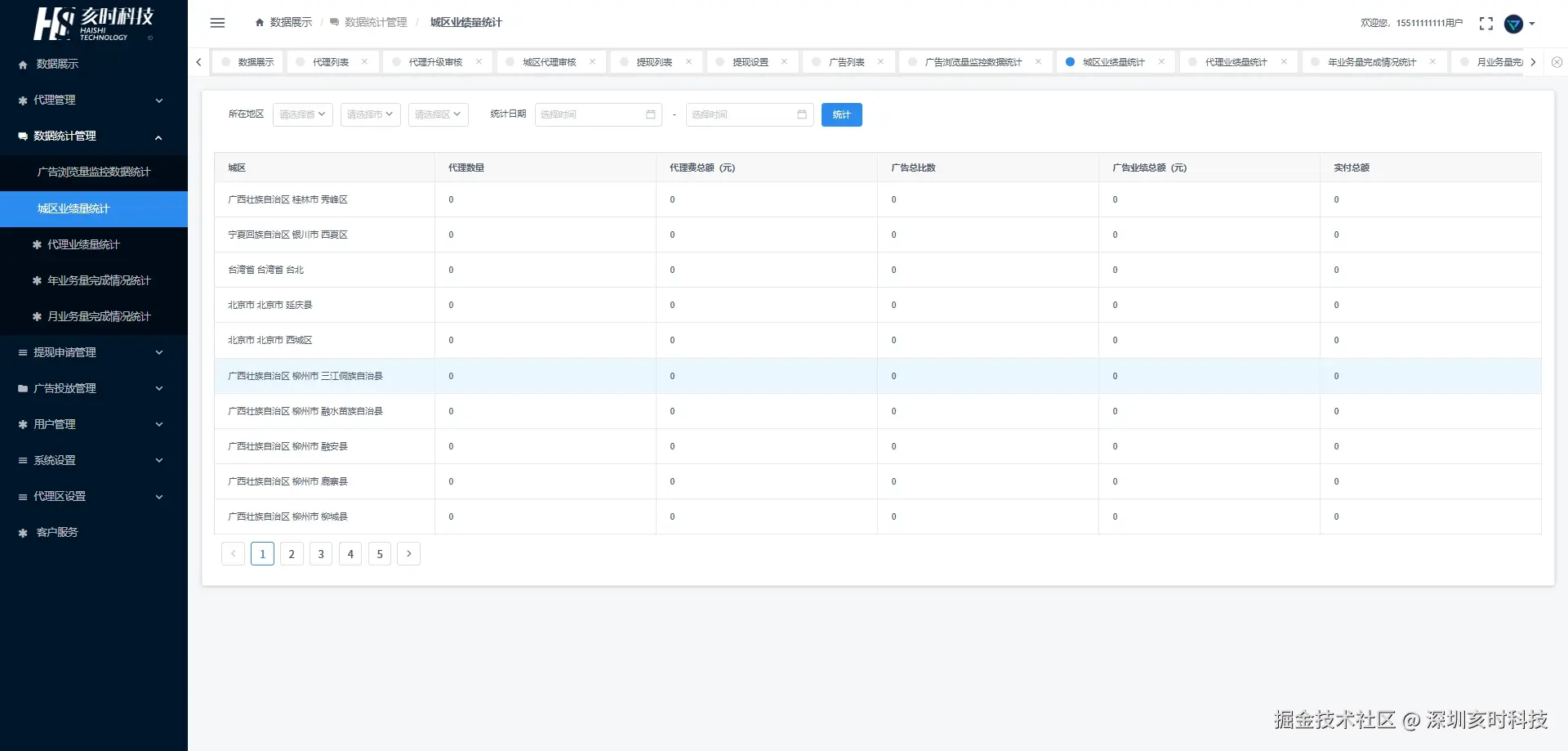This screenshot has width=1568, height=751.
Task: Go to the next page of results
Action: [409, 554]
